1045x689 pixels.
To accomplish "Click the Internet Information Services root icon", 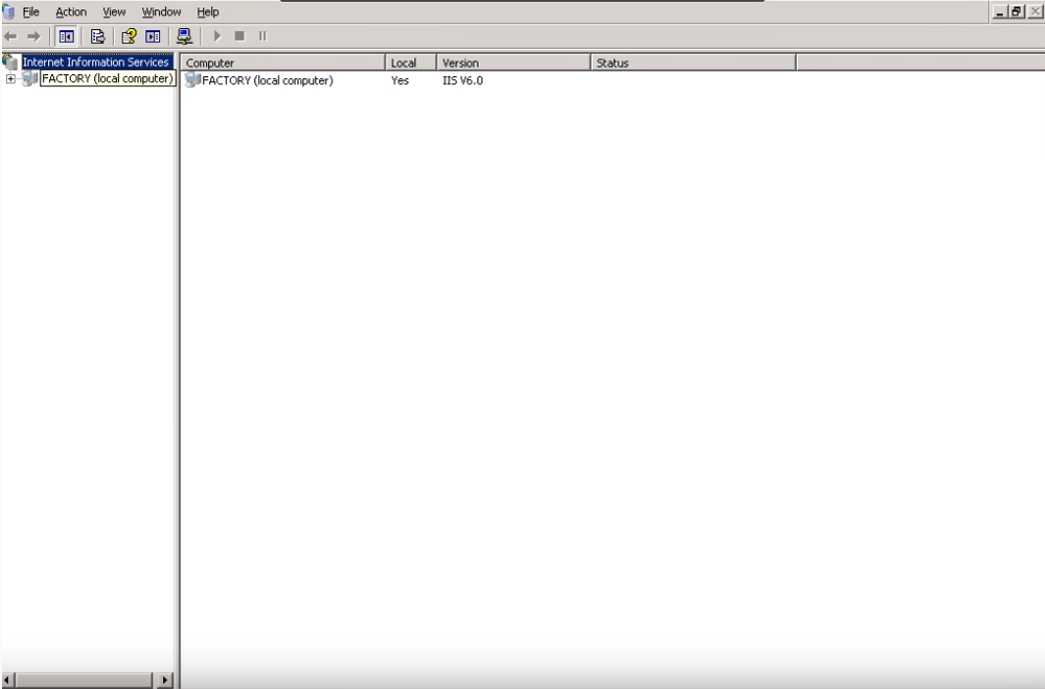I will pos(10,62).
